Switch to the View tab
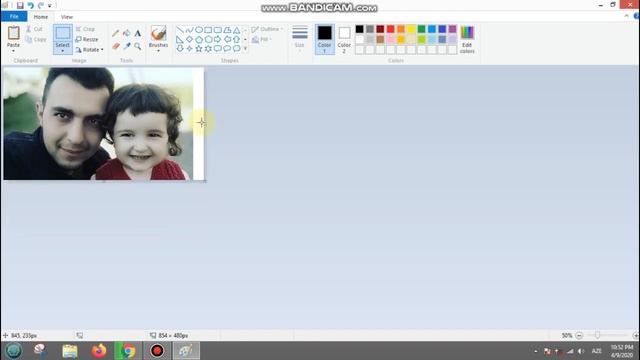 point(67,17)
